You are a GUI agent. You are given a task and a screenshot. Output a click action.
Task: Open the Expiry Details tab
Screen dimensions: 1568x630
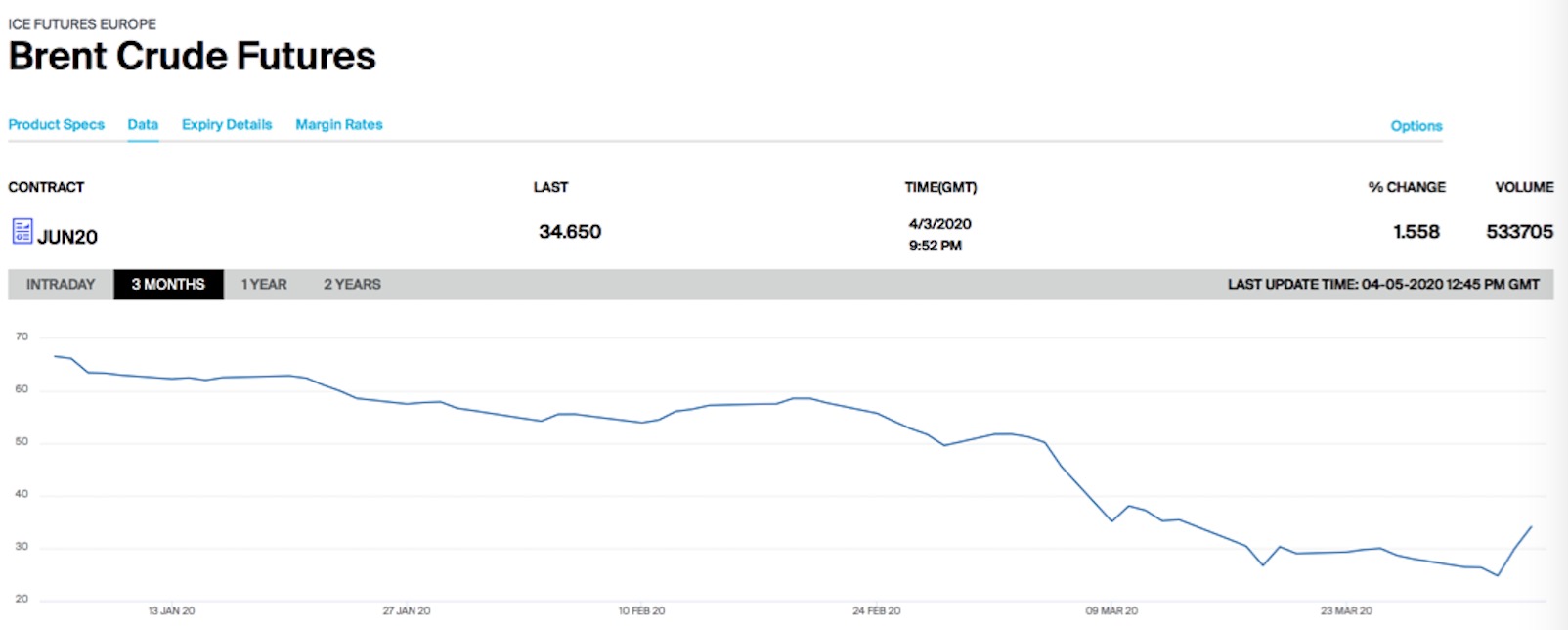pyautogui.click(x=227, y=125)
